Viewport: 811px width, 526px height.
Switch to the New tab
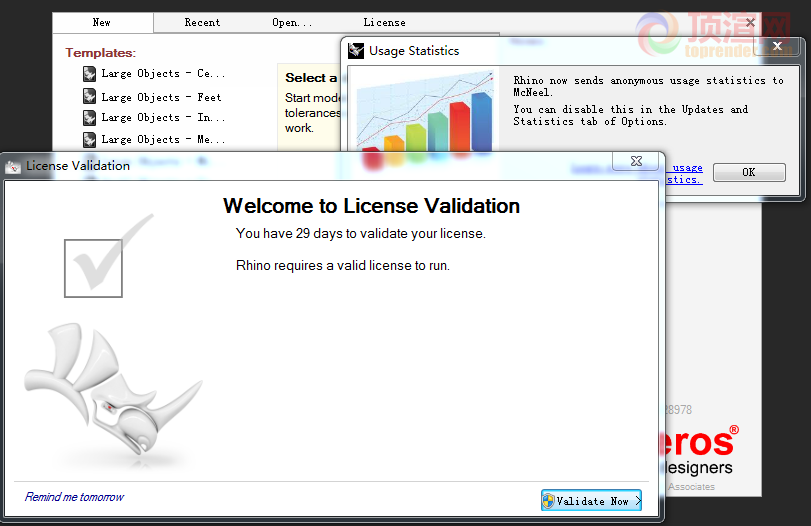tap(102, 23)
